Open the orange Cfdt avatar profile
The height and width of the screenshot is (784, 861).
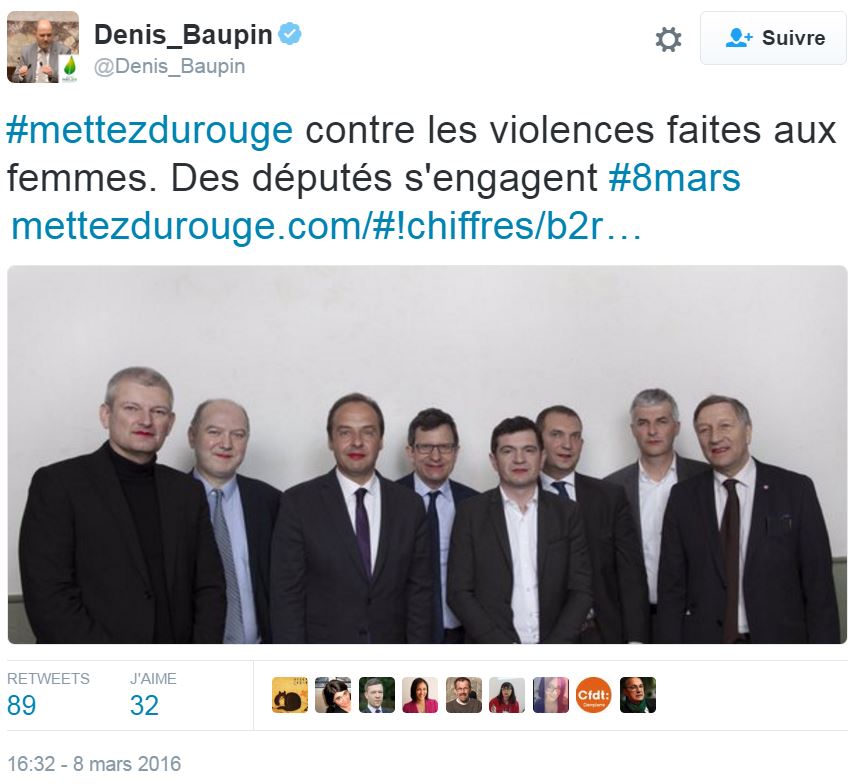coord(594,695)
